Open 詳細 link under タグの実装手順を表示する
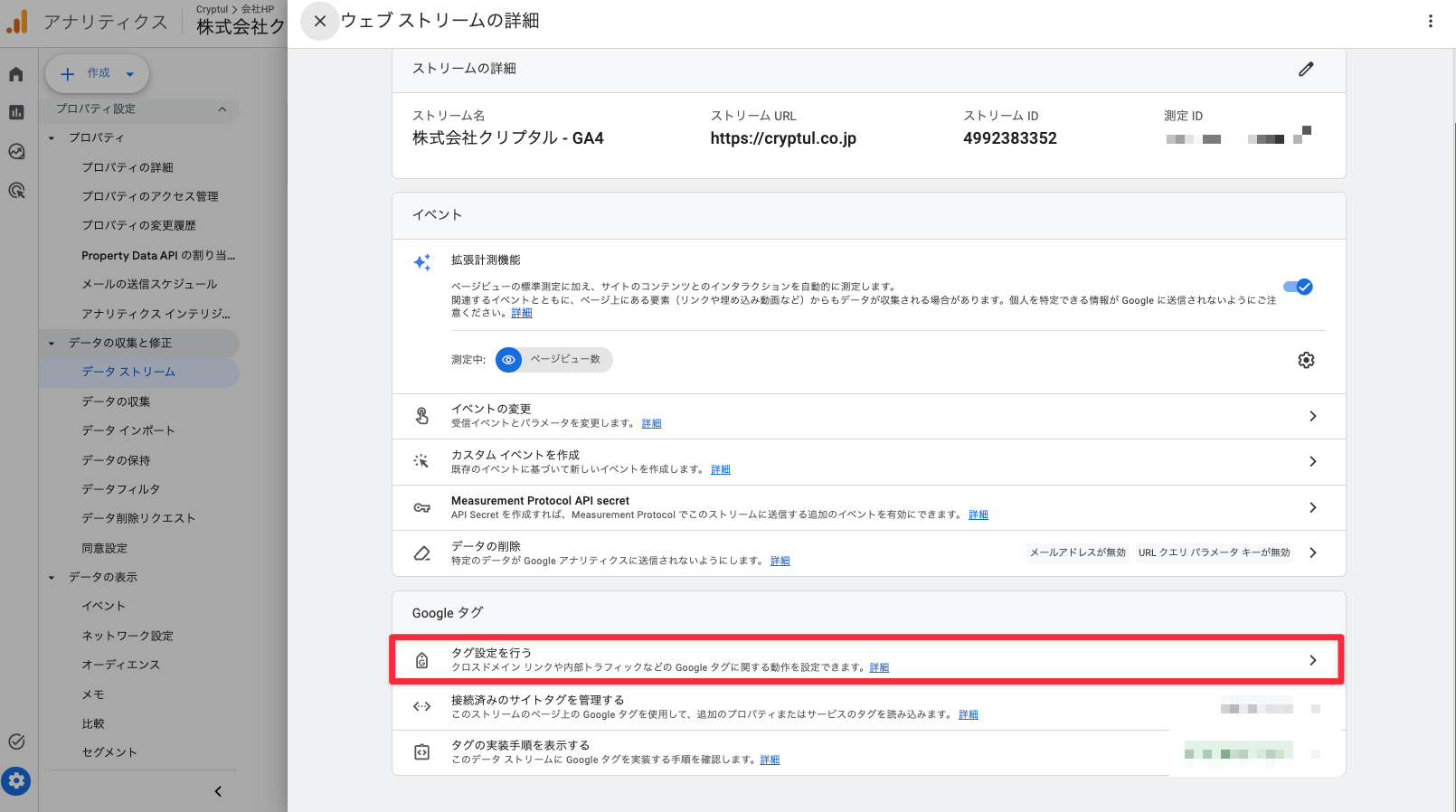The image size is (1456, 812). [x=771, y=760]
